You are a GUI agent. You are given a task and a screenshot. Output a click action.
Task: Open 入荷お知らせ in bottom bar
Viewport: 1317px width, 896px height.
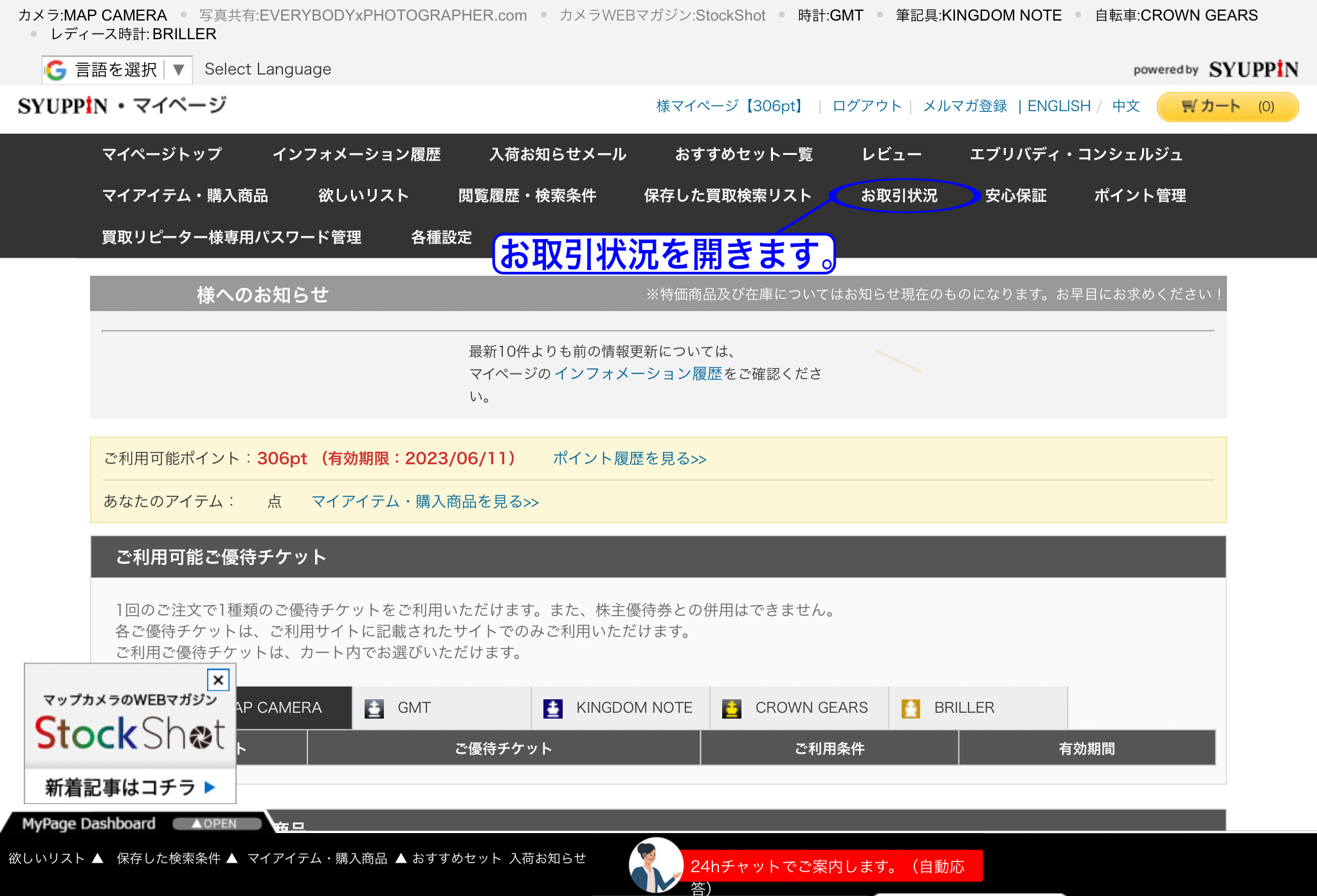548,858
